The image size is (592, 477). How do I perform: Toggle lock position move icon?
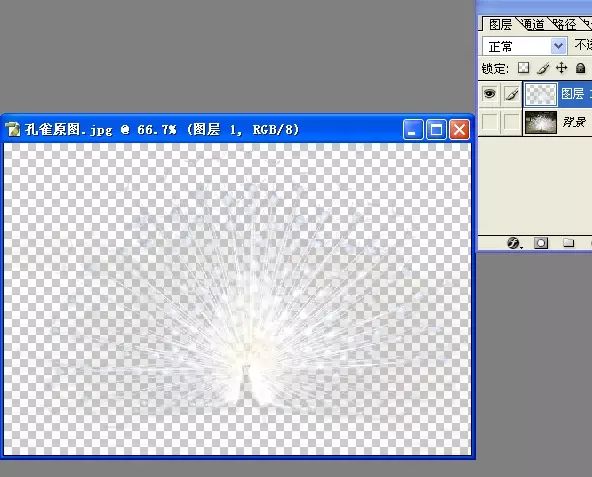tap(561, 68)
